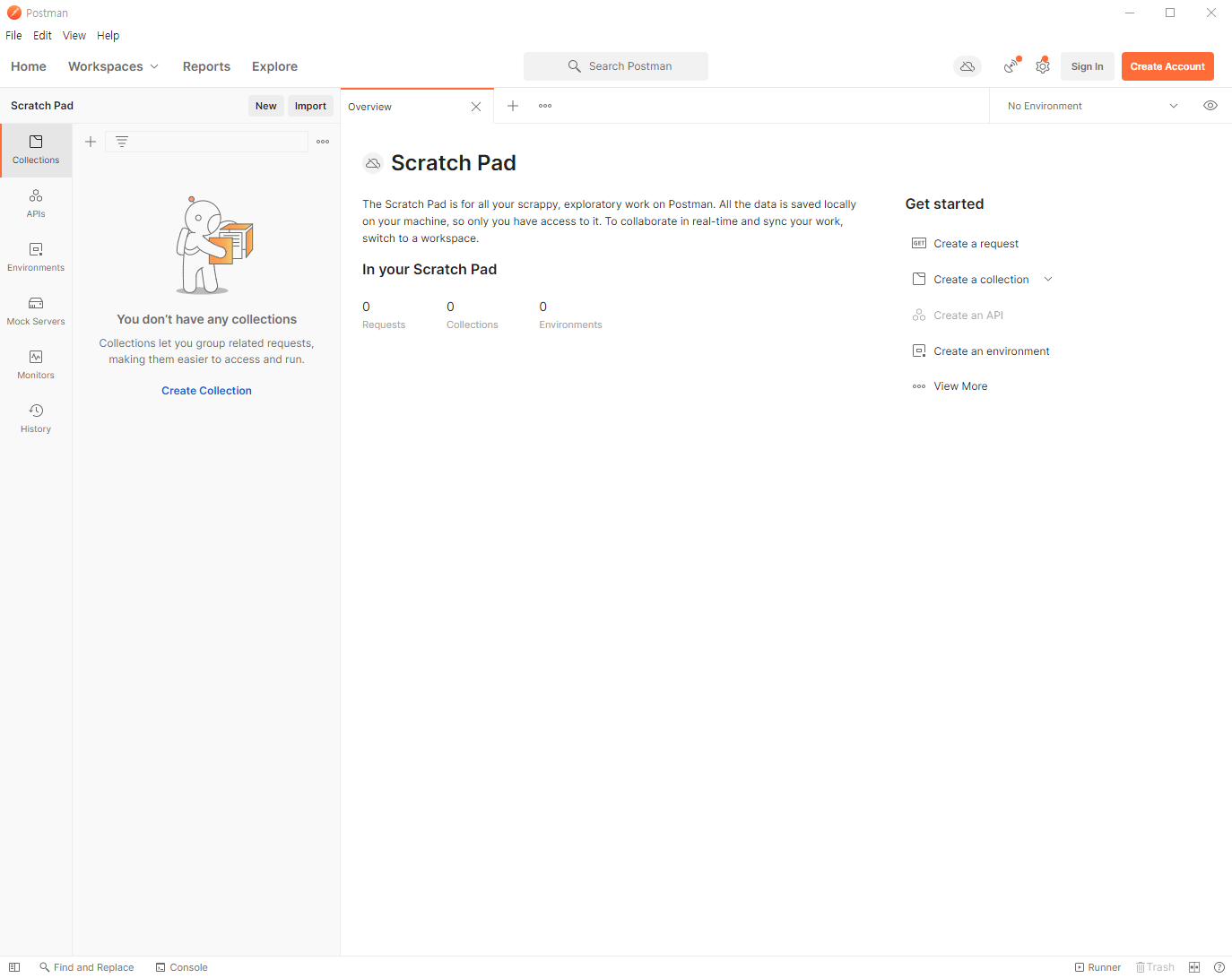Open the File menu
Image resolution: width=1232 pixels, height=978 pixels.
pyautogui.click(x=13, y=36)
